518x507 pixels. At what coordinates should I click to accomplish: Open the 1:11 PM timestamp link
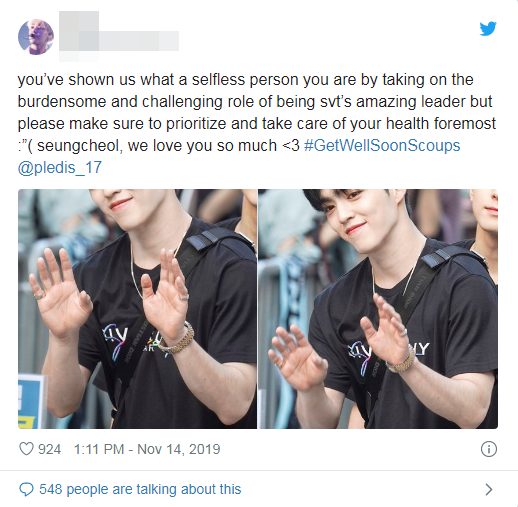(99, 449)
